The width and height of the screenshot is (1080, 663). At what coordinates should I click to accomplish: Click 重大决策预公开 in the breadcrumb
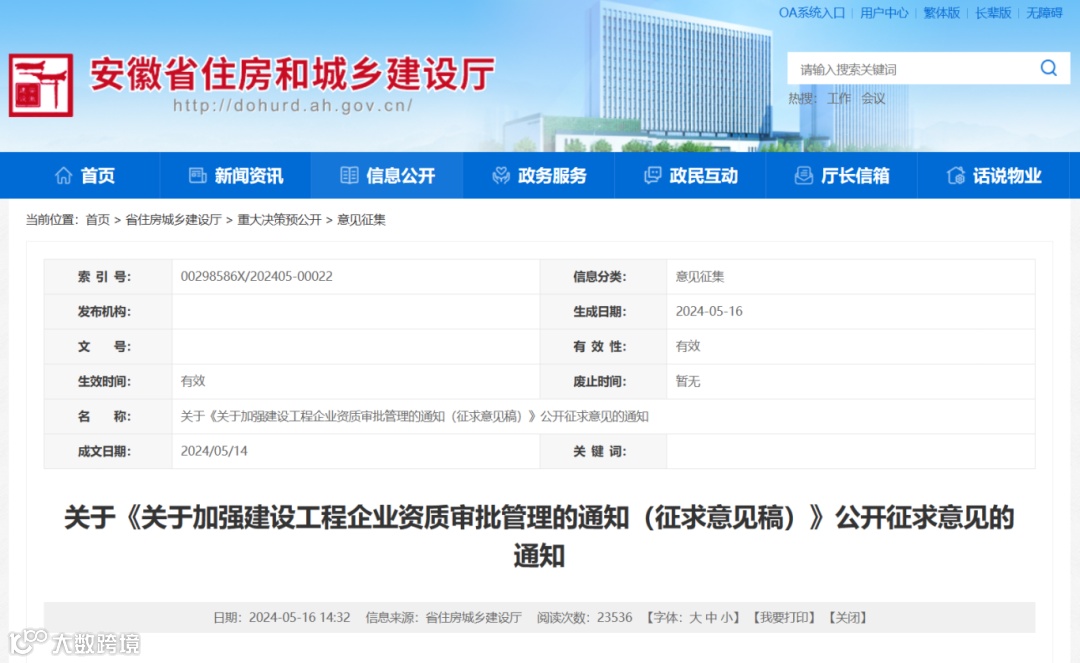279,220
